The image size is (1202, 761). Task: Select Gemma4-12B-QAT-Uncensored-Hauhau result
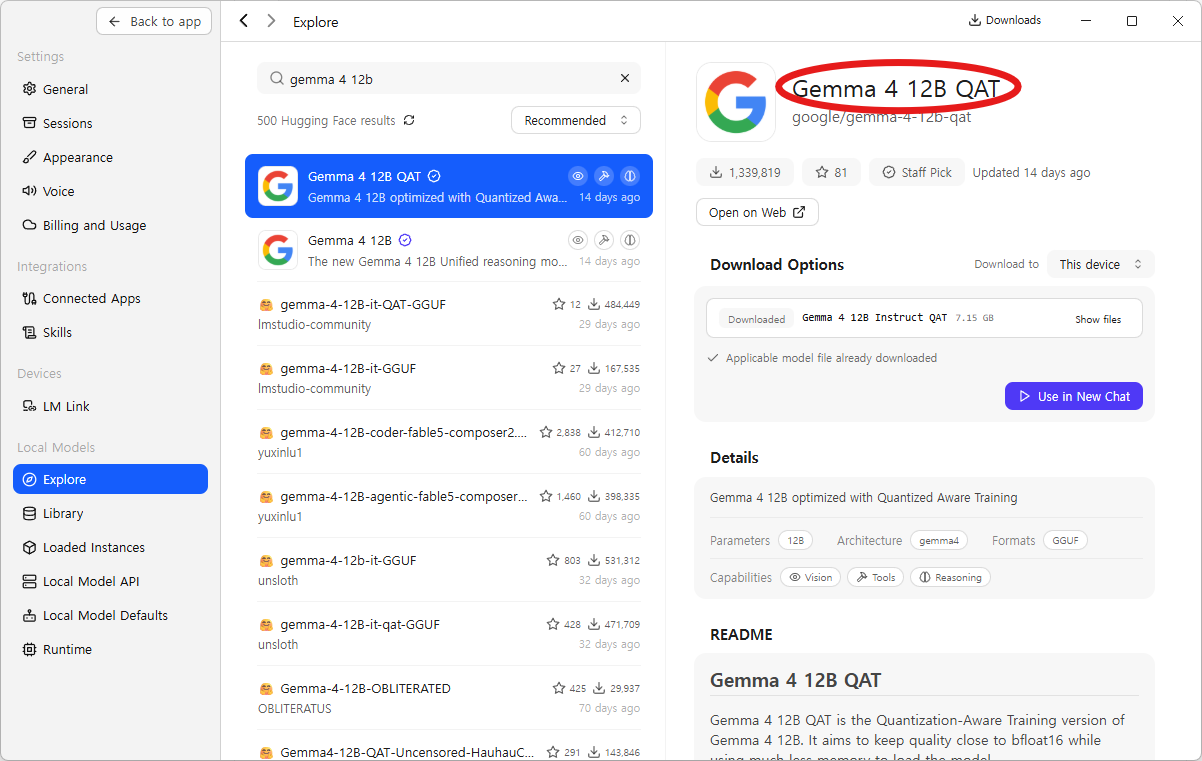tap(449, 746)
